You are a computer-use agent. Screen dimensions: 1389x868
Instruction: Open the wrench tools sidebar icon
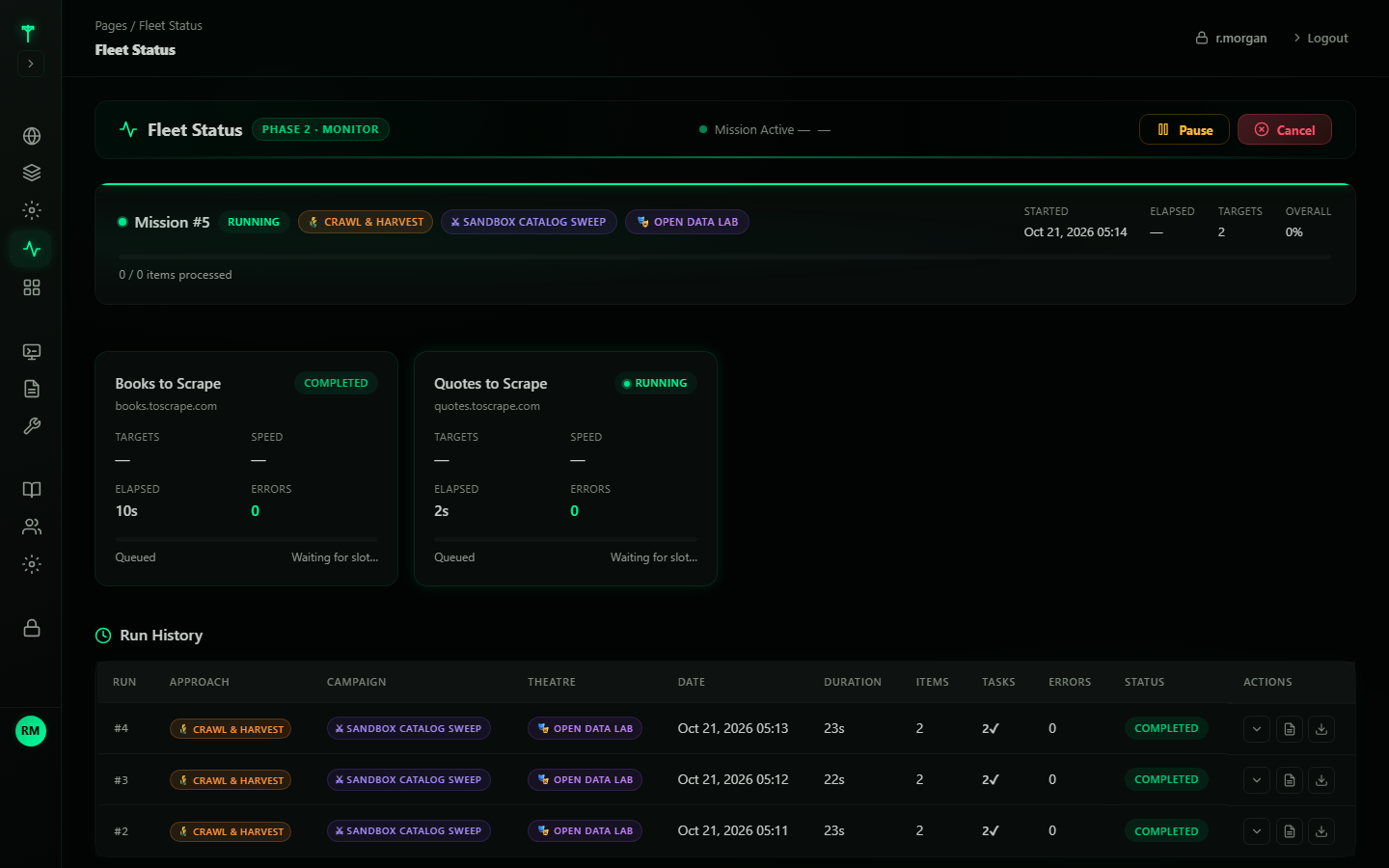[x=32, y=426]
